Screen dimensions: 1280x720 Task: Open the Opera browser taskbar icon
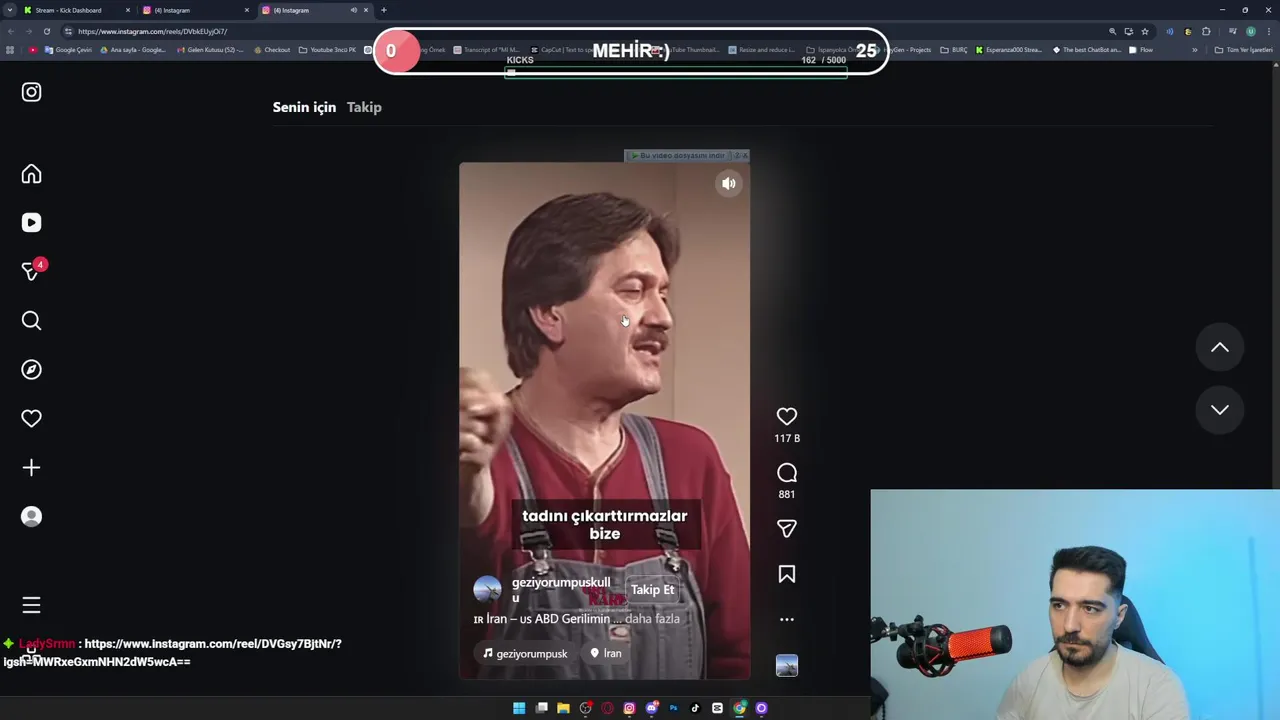[x=607, y=708]
